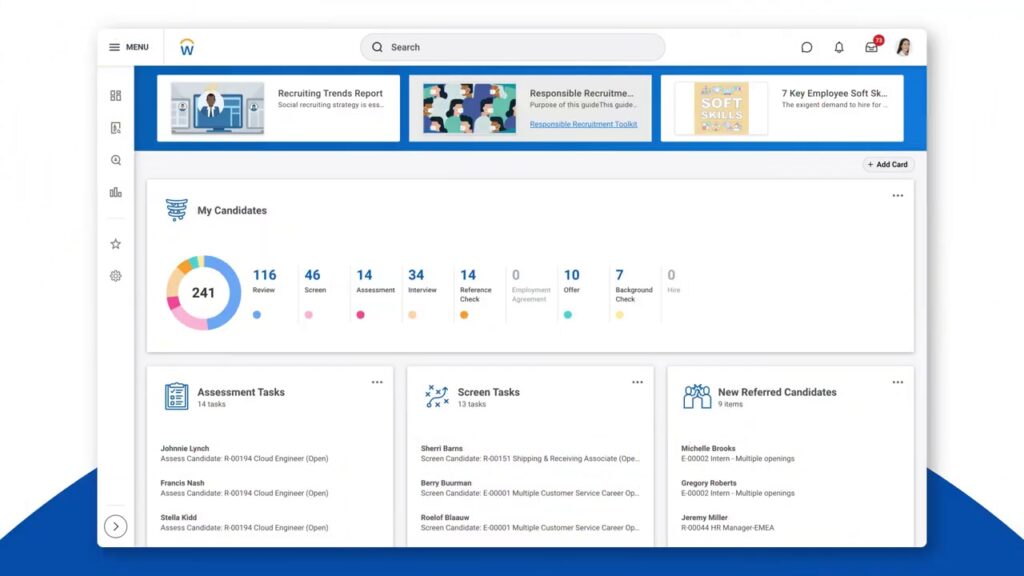Click the teal Offer legend dot
This screenshot has width=1024, height=576.
[568, 315]
